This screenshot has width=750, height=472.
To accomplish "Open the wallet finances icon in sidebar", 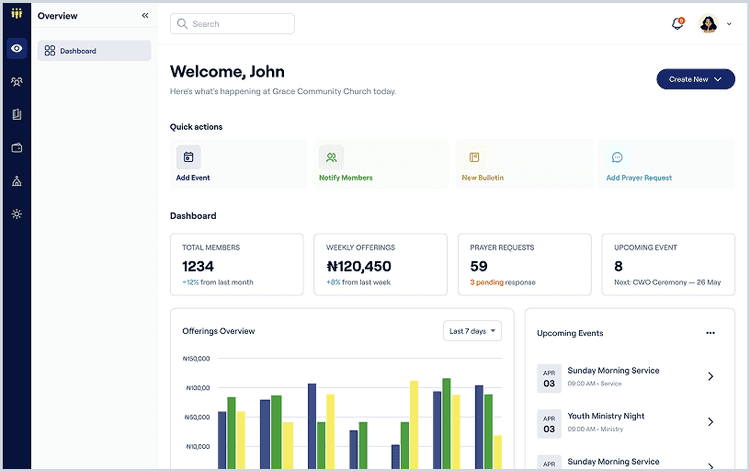I will tap(17, 148).
